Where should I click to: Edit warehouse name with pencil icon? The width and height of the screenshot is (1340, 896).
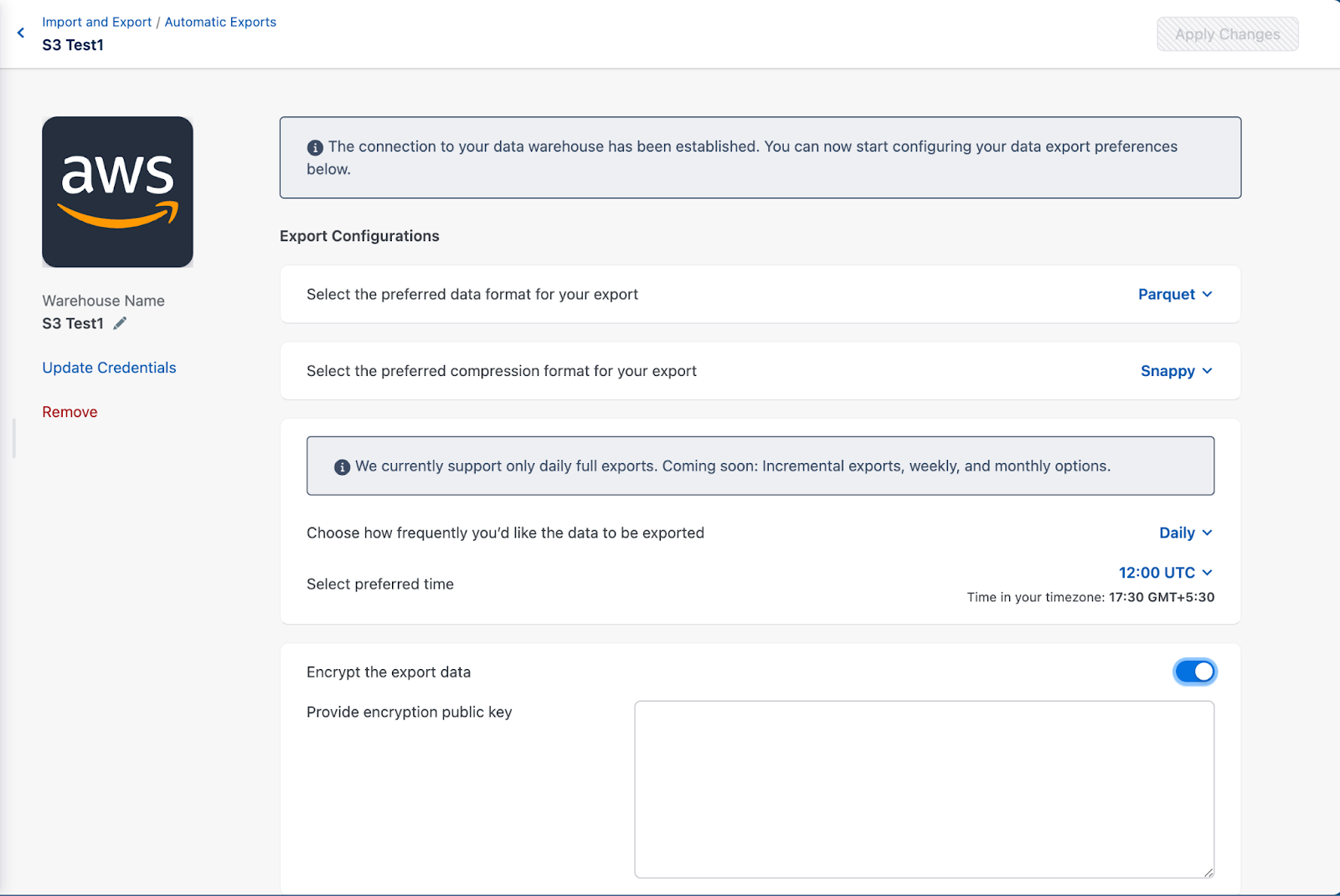tap(120, 323)
